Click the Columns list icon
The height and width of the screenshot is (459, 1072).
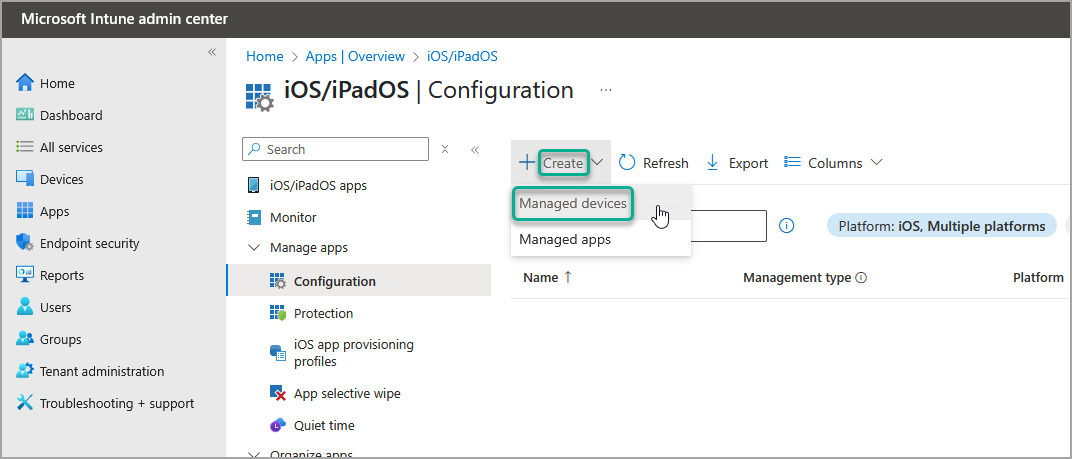[792, 162]
